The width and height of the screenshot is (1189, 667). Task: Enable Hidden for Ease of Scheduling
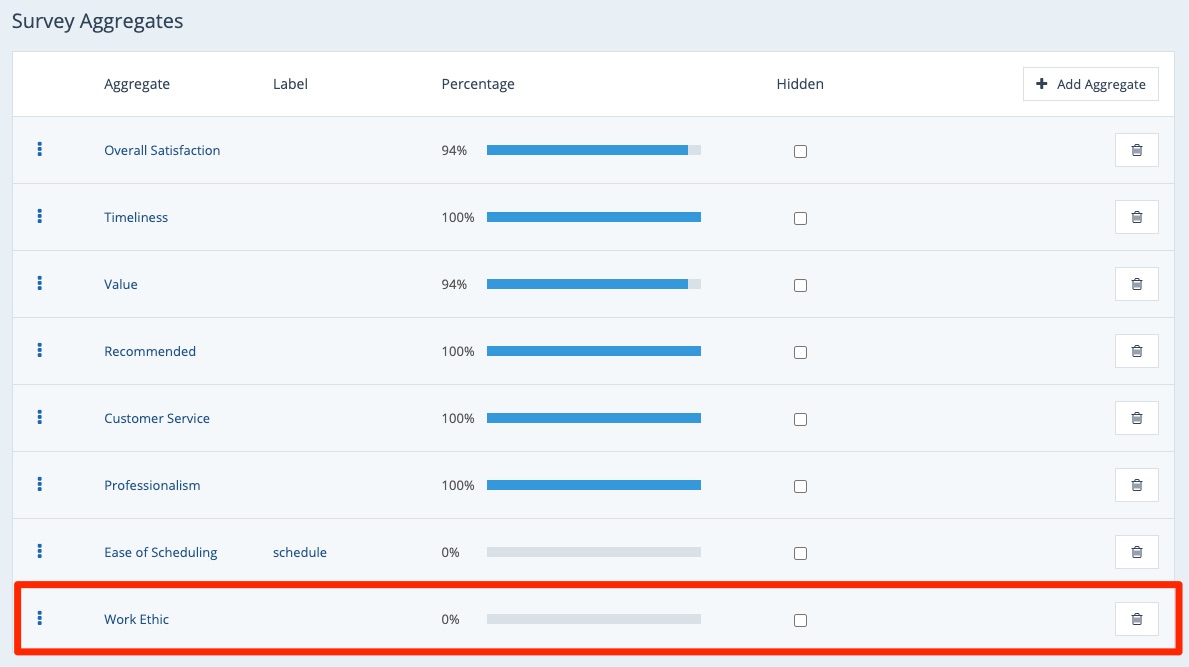coord(800,553)
